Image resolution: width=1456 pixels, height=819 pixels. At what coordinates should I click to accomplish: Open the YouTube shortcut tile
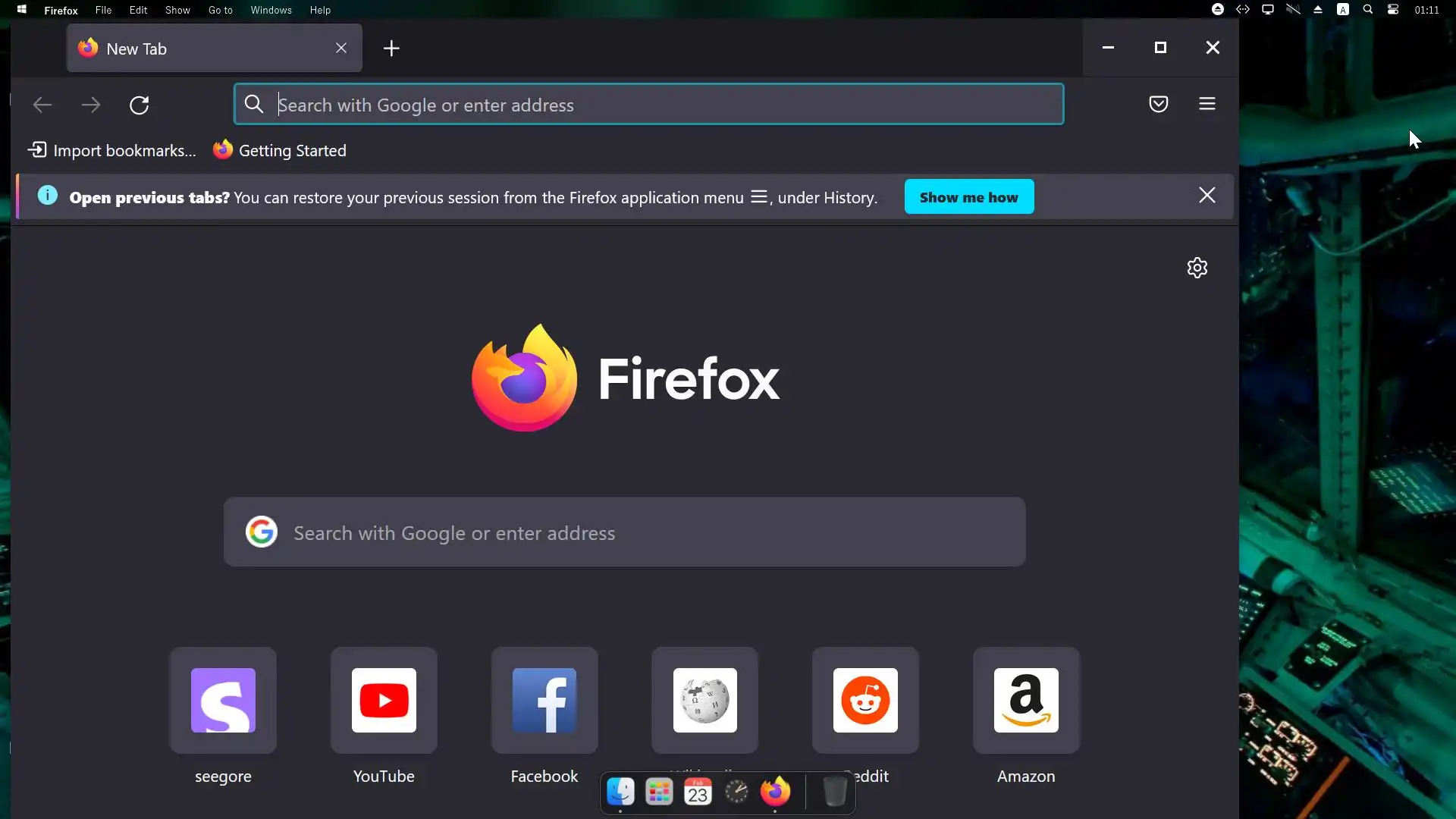[384, 700]
